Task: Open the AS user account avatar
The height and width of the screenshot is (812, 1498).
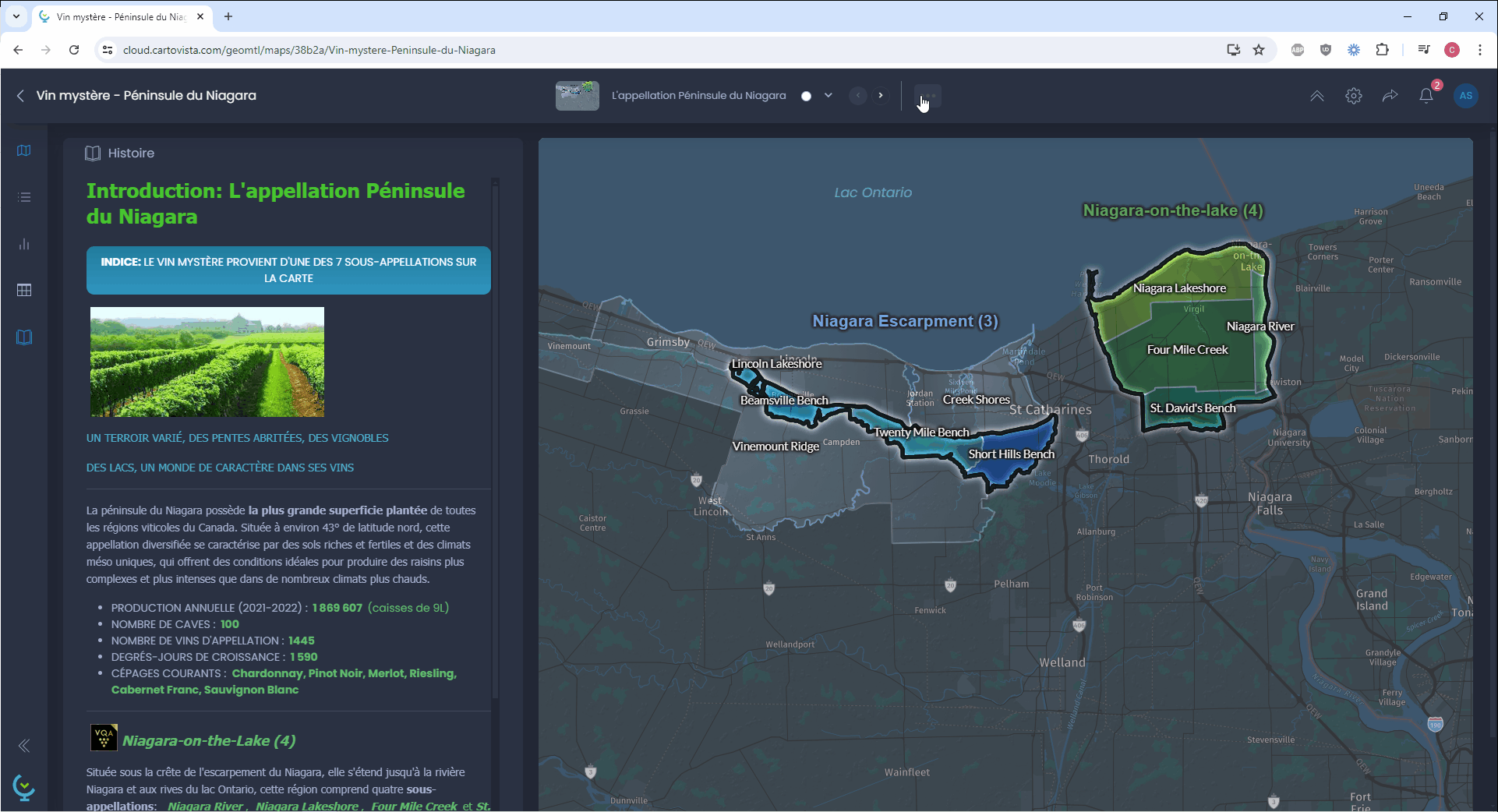Action: [1466, 96]
